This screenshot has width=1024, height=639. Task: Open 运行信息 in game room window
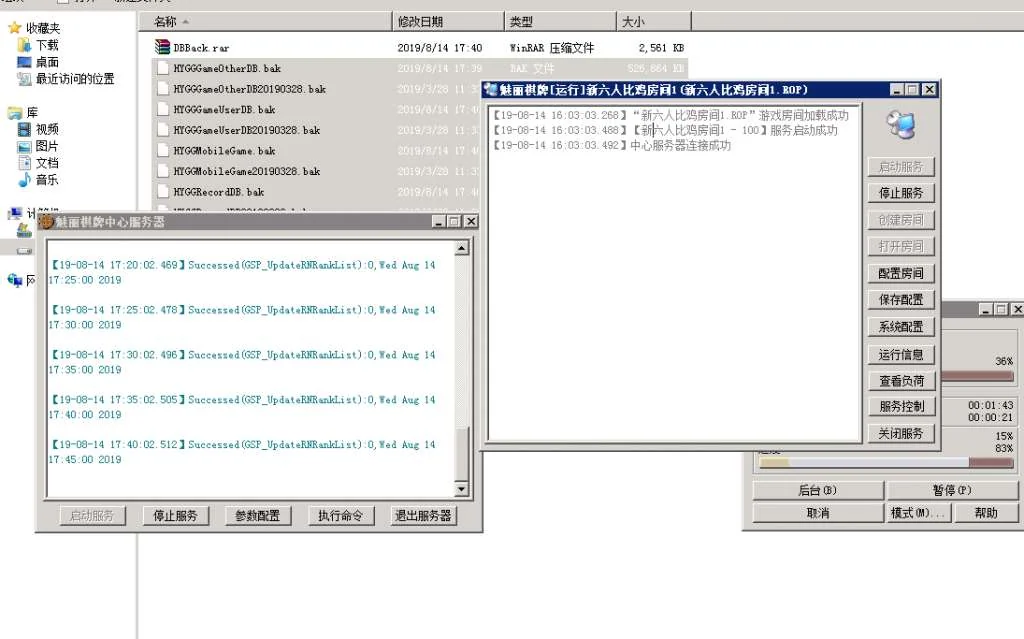click(901, 354)
